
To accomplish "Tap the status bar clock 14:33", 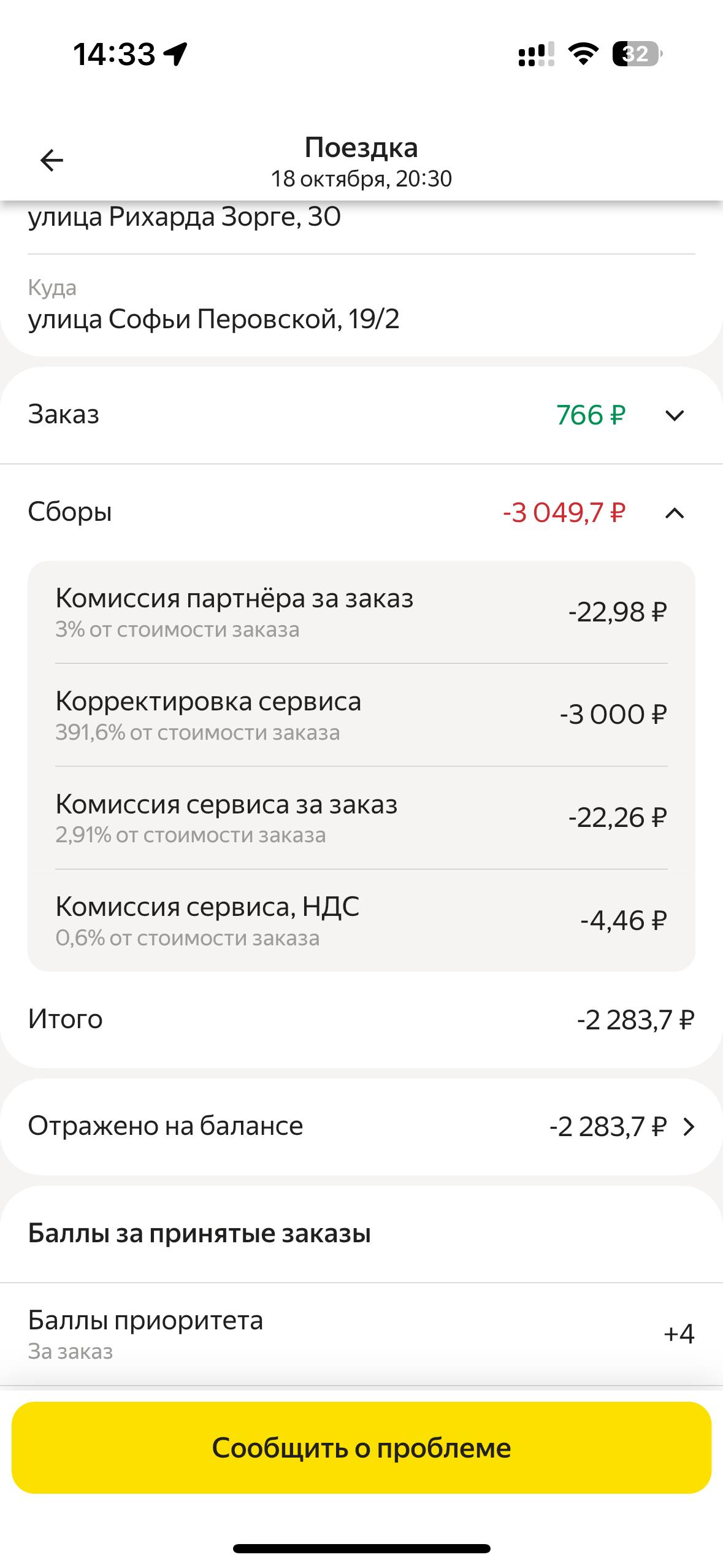I will 115,54.
